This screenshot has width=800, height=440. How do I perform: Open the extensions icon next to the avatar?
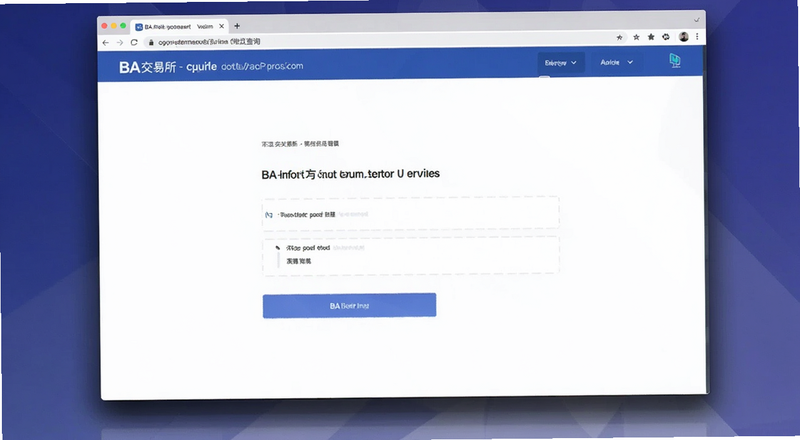666,37
